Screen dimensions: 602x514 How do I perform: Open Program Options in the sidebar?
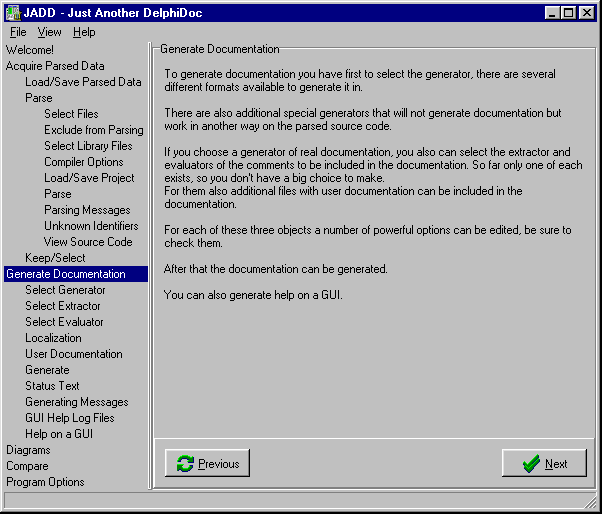point(45,482)
